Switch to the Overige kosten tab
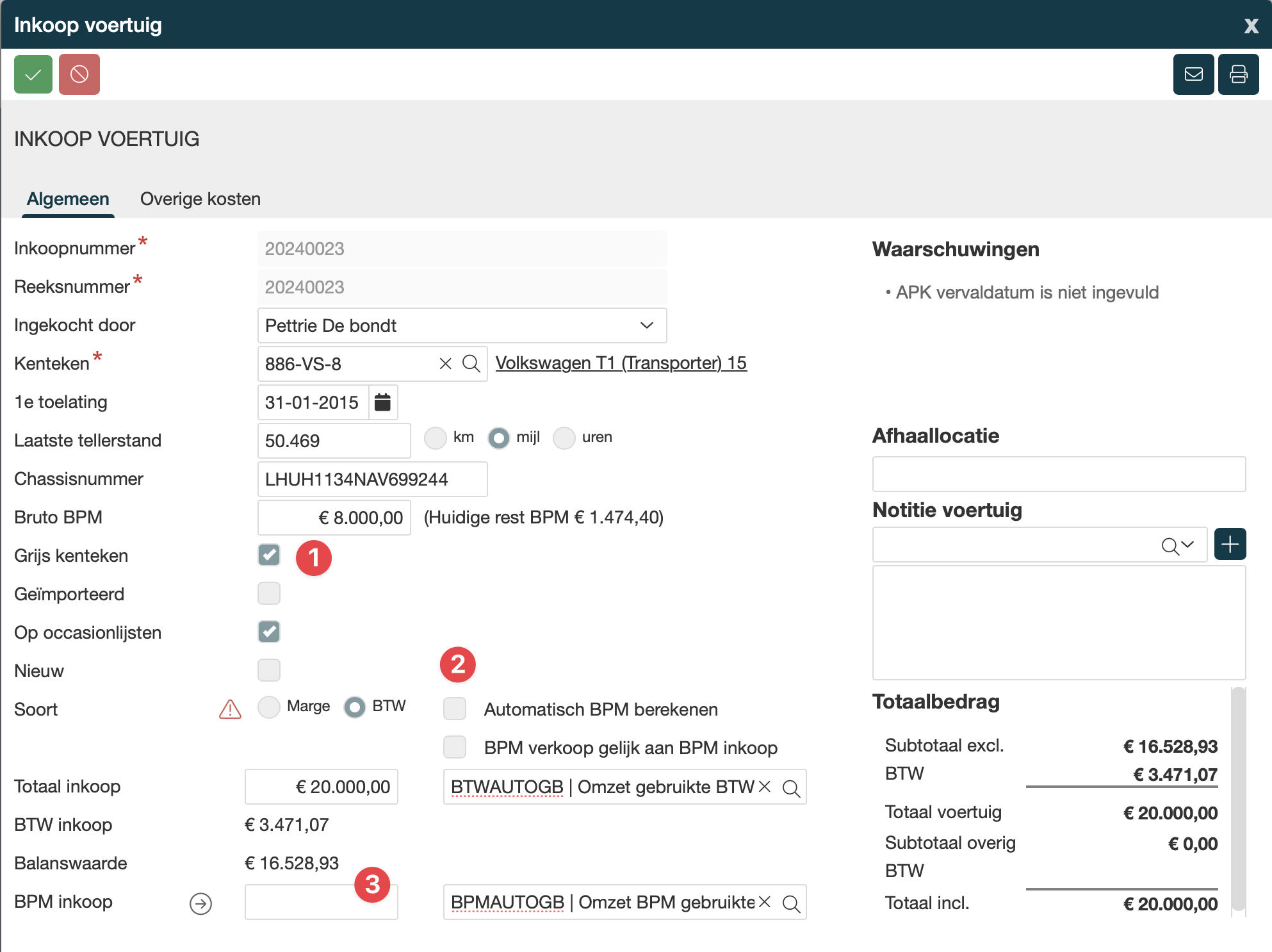 click(x=200, y=199)
